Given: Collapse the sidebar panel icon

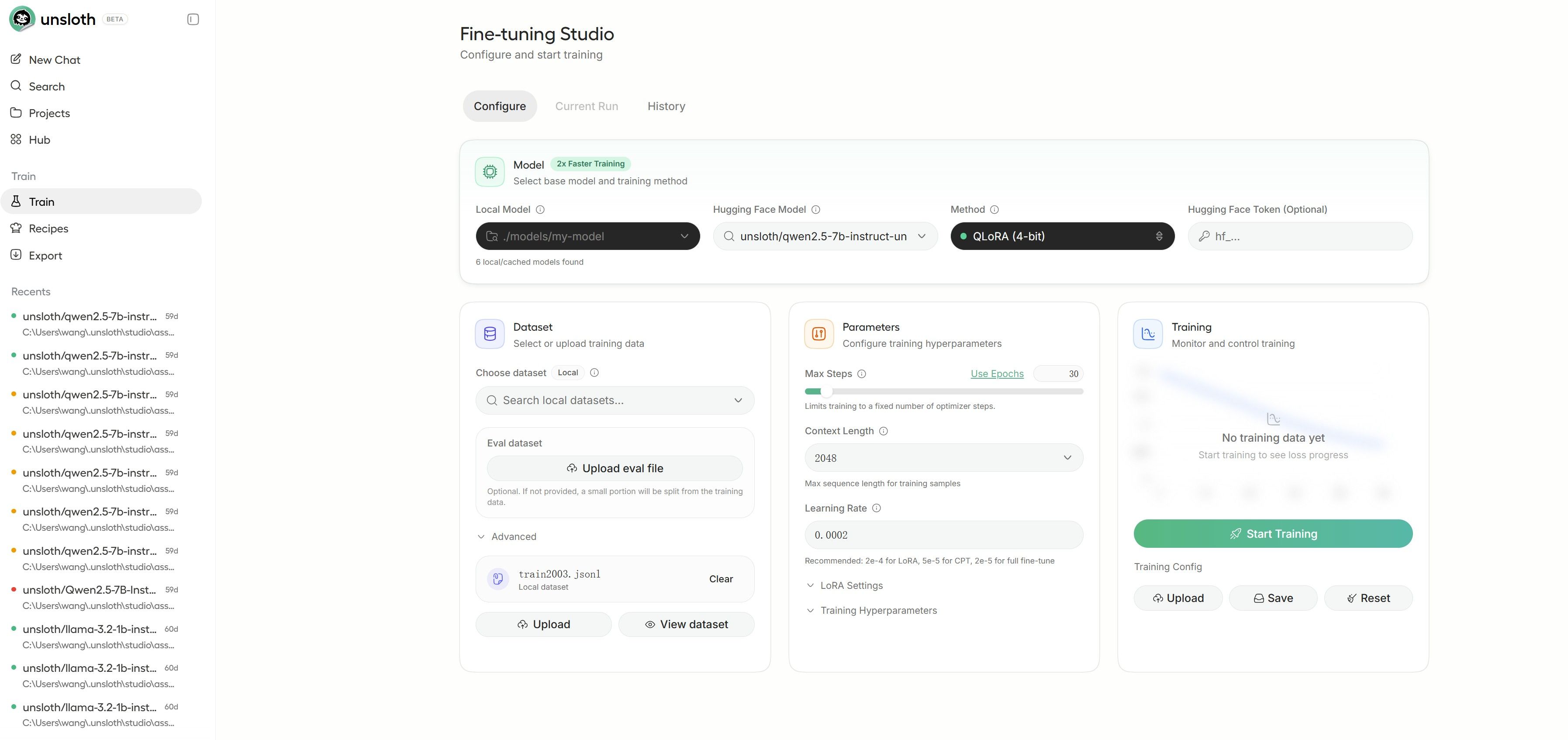Looking at the screenshot, I should pos(193,20).
